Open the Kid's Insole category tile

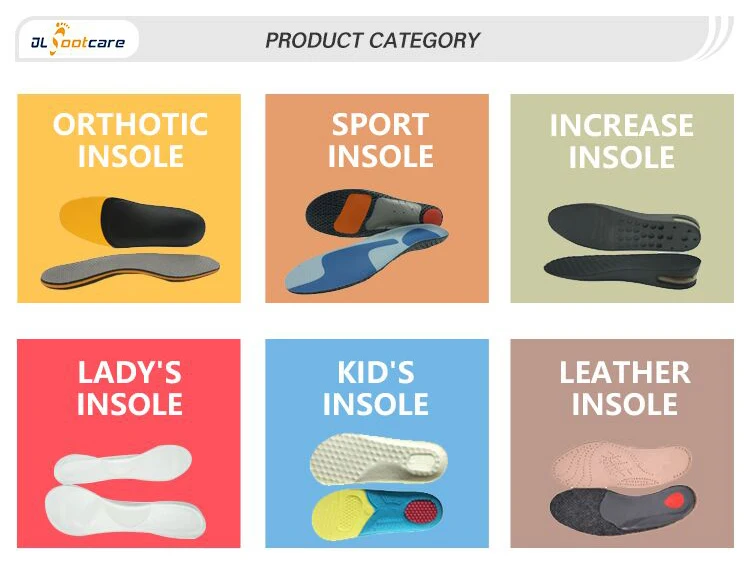click(376, 443)
